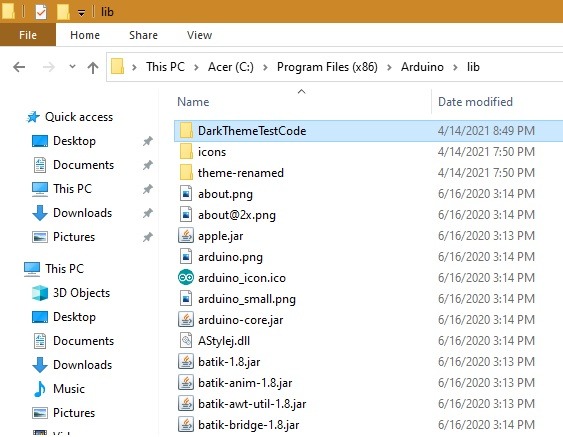Screen dimensions: 563x437
Task: Open the Share ribbon tab
Action: click(x=143, y=35)
